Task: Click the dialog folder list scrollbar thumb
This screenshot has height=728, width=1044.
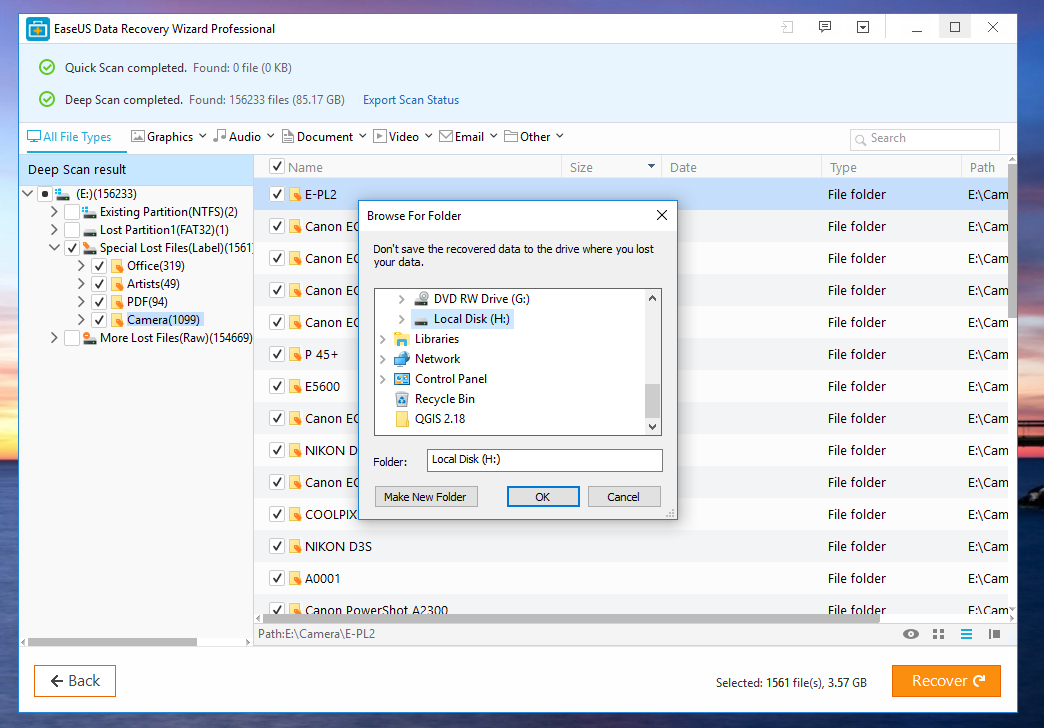Action: tap(652, 400)
